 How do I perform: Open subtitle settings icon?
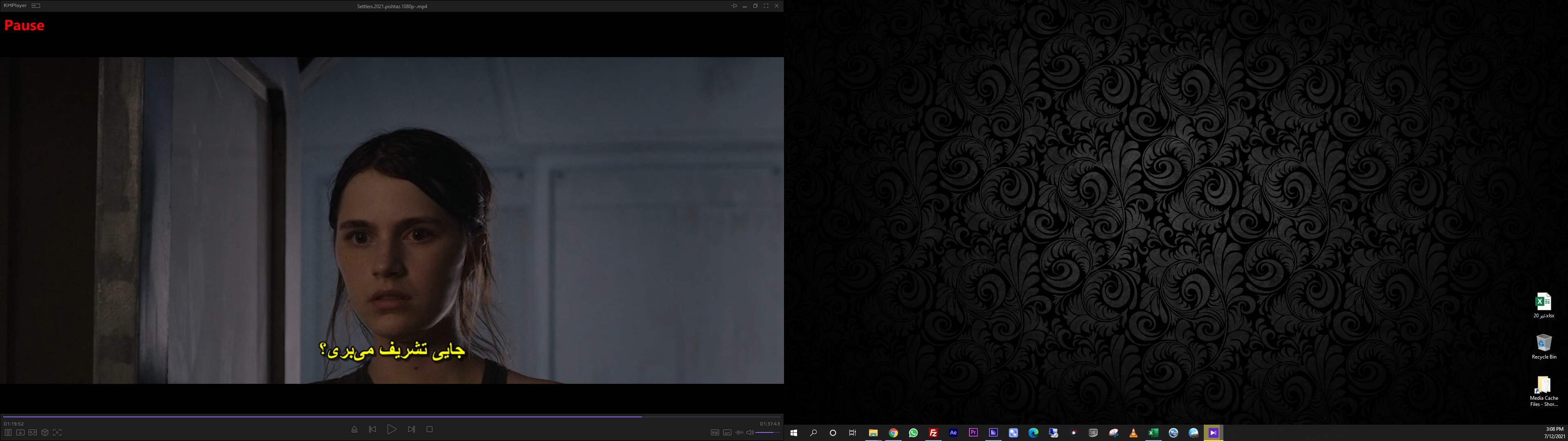[727, 432]
